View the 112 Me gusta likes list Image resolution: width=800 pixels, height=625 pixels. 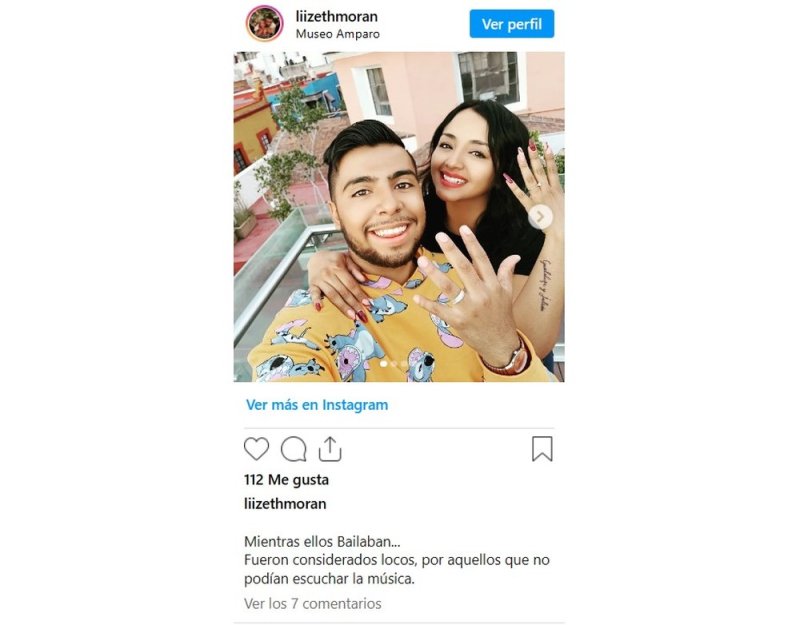286,480
